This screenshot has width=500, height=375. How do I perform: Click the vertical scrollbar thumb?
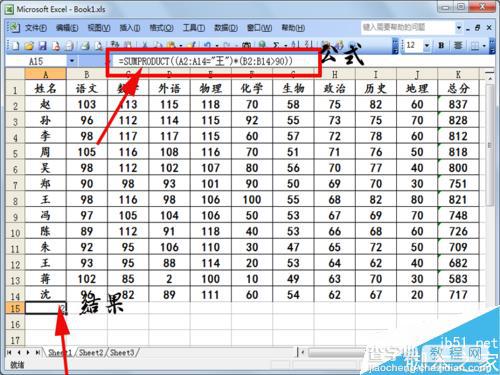click(x=489, y=145)
